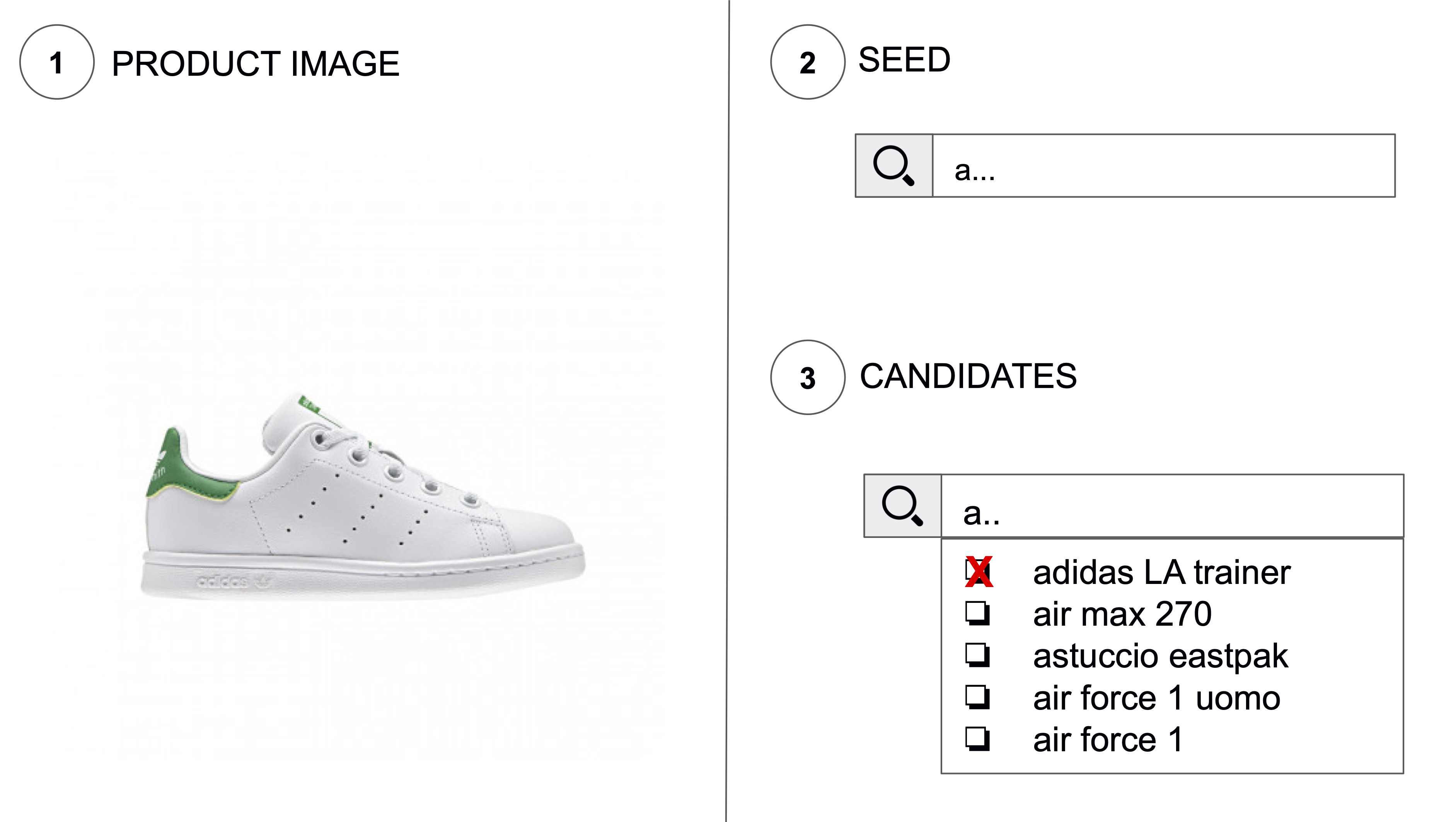Viewport: 1456px width, 822px height.
Task: Click the CANDIDATES heading label
Action: 968,376
